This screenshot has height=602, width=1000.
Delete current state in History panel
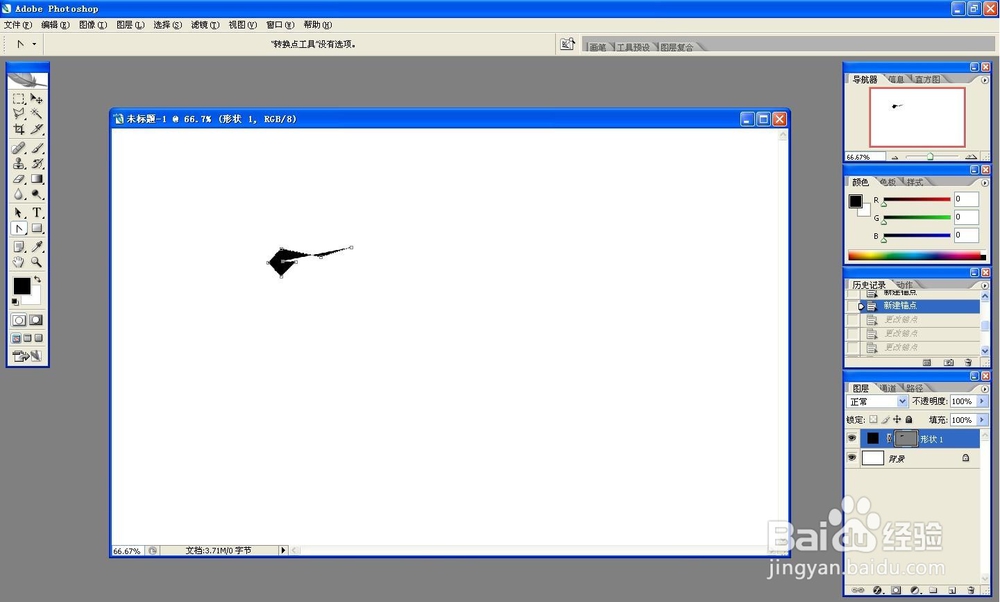969,362
